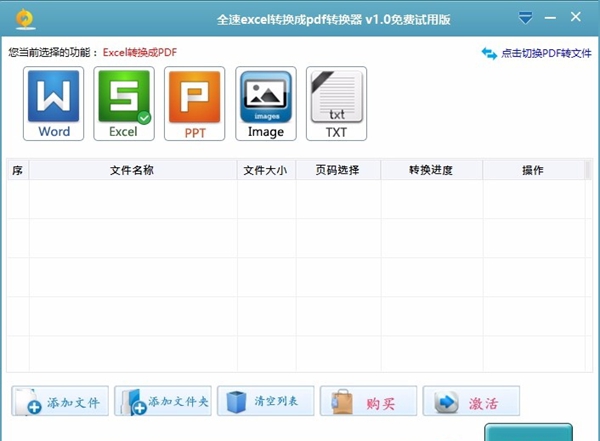The height and width of the screenshot is (441, 600).
Task: Choose the Image conversion icon
Action: (x=266, y=103)
